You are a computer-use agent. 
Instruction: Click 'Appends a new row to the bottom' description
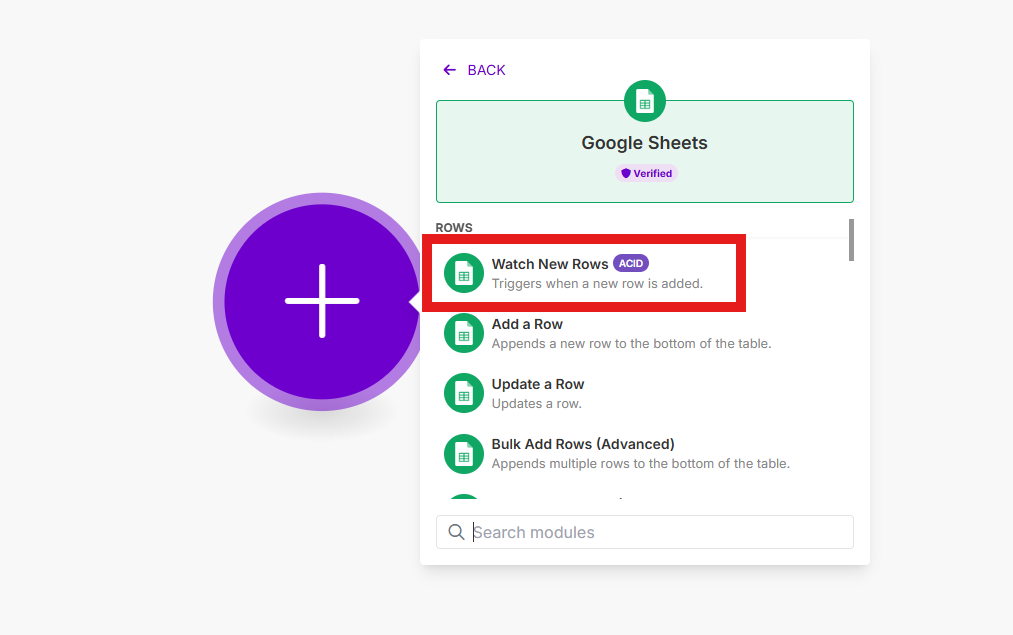coord(631,344)
